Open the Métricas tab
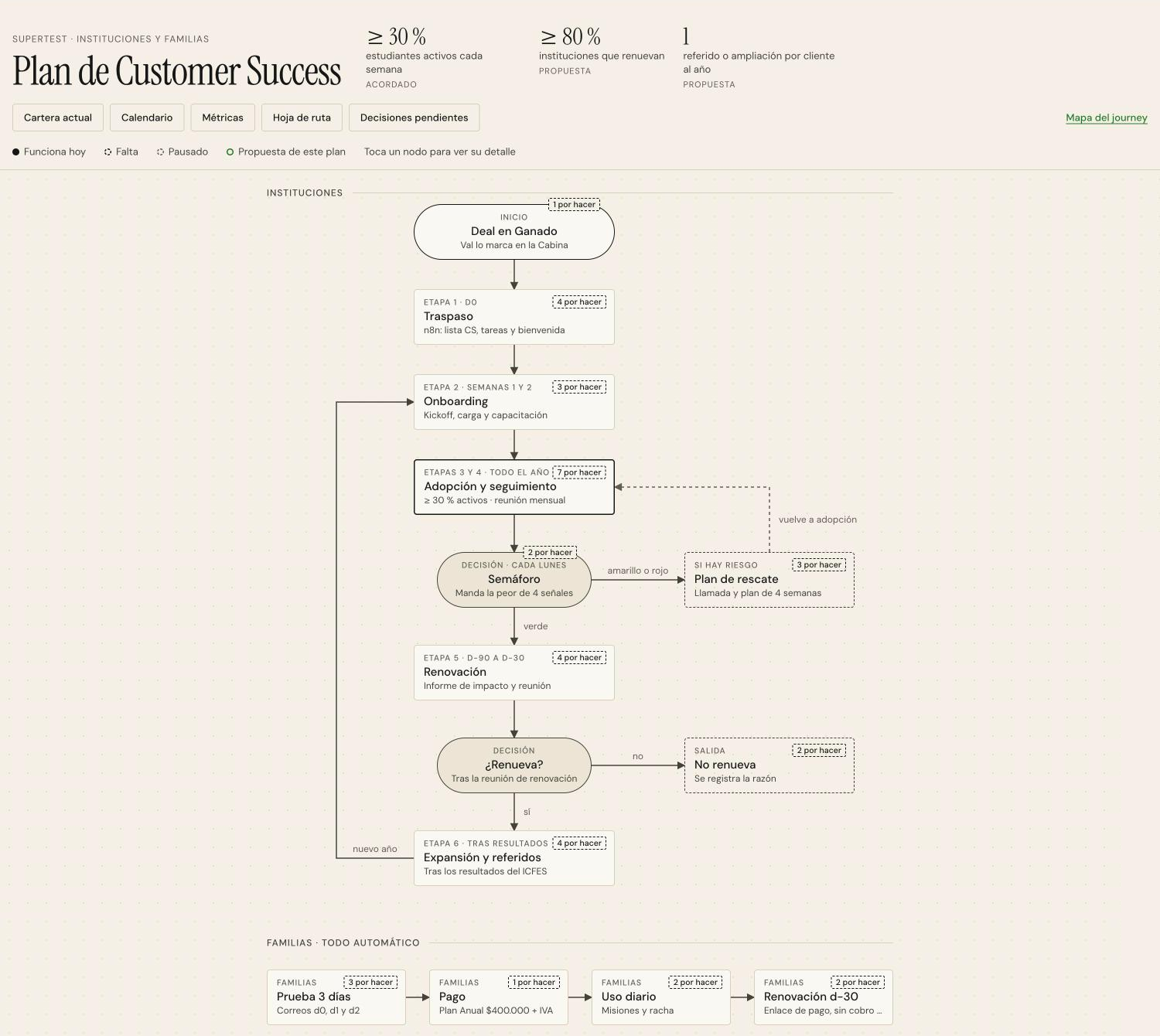 tap(223, 118)
